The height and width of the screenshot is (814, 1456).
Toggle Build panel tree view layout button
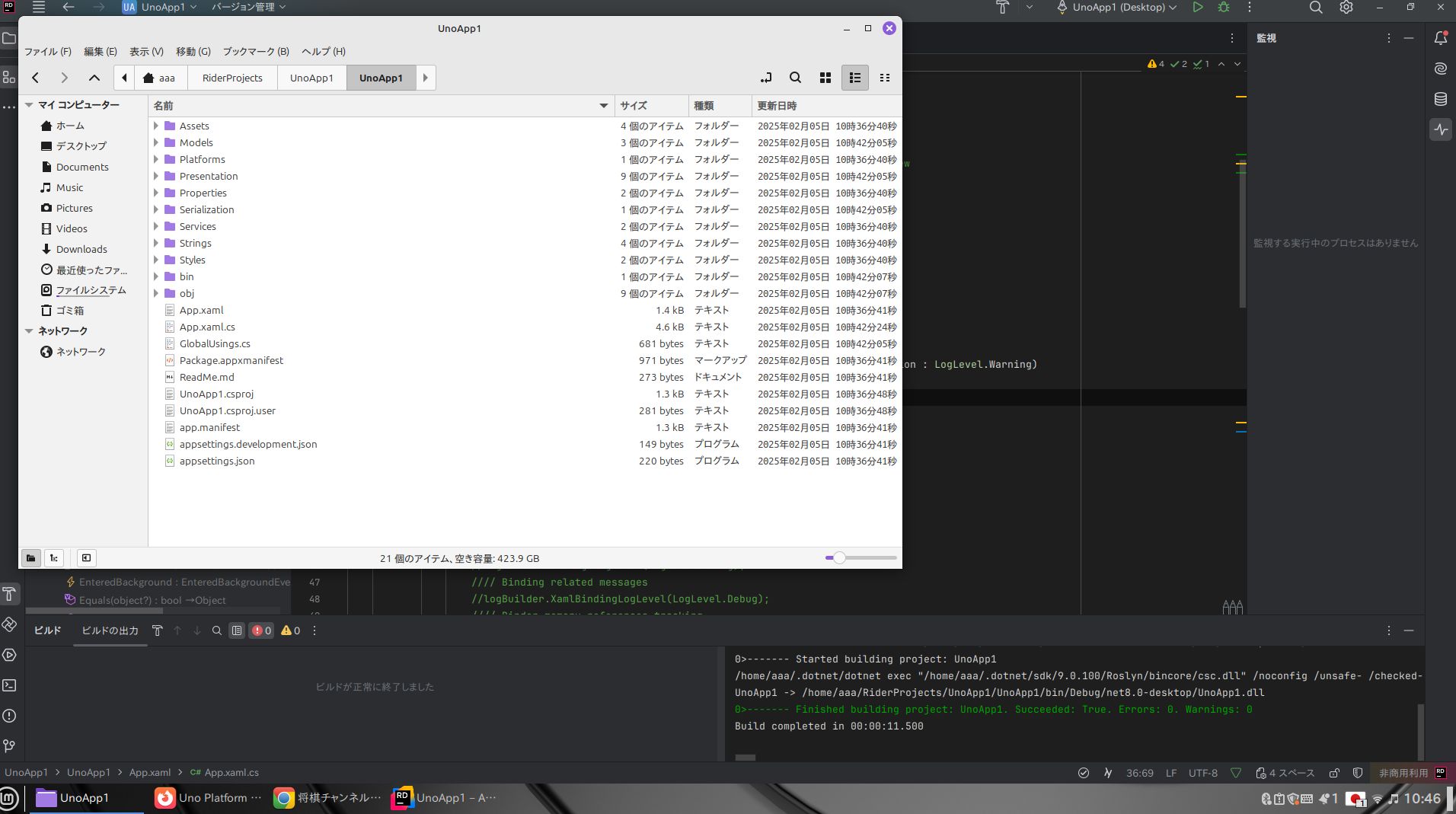point(237,630)
